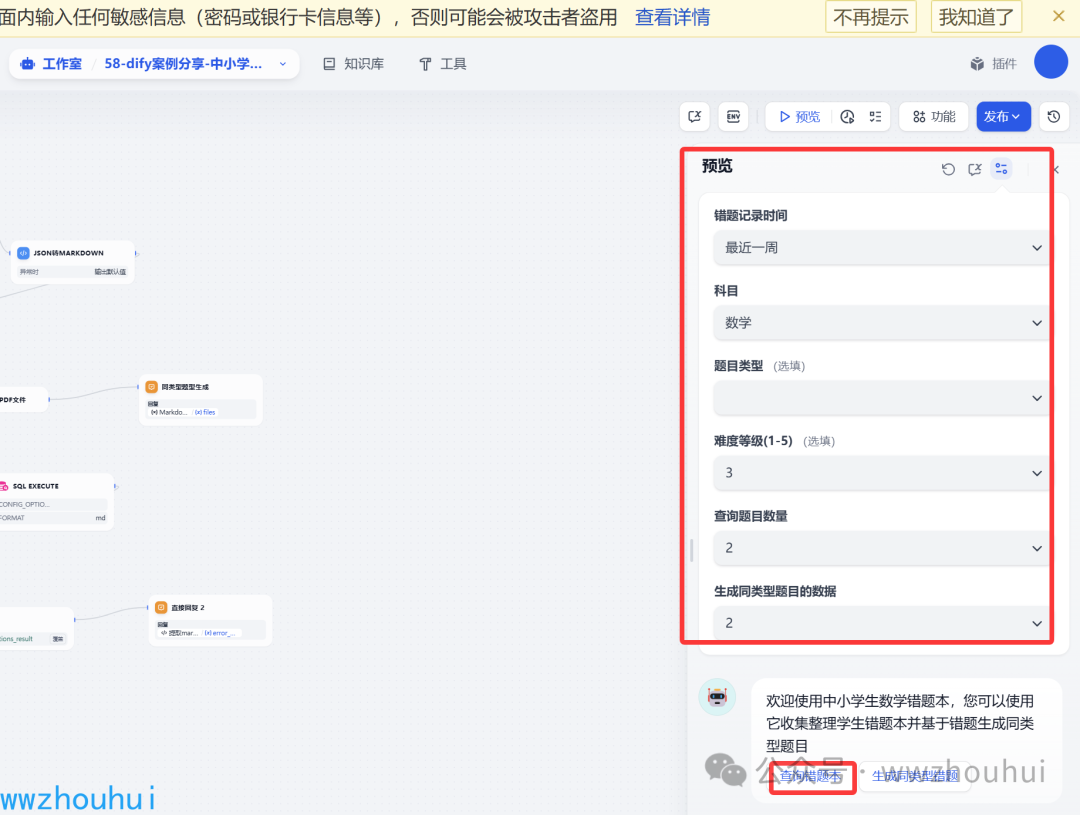Open the 功能 features button
This screenshot has width=1080, height=815.
click(x=934, y=116)
